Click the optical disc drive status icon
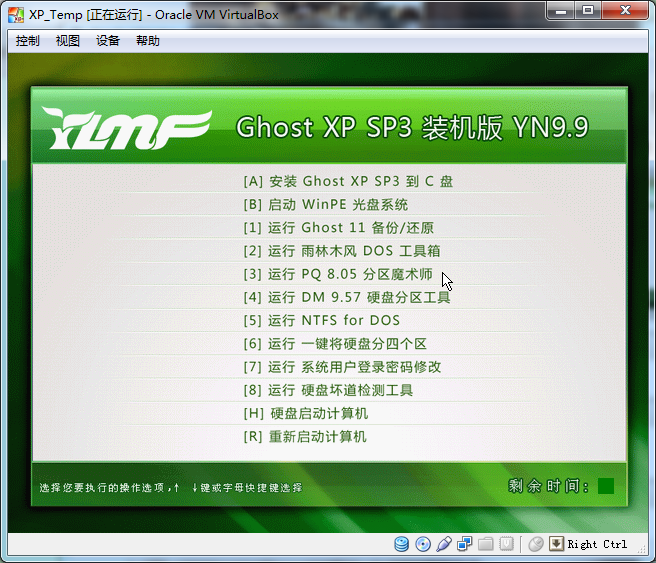656x563 pixels. point(423,544)
